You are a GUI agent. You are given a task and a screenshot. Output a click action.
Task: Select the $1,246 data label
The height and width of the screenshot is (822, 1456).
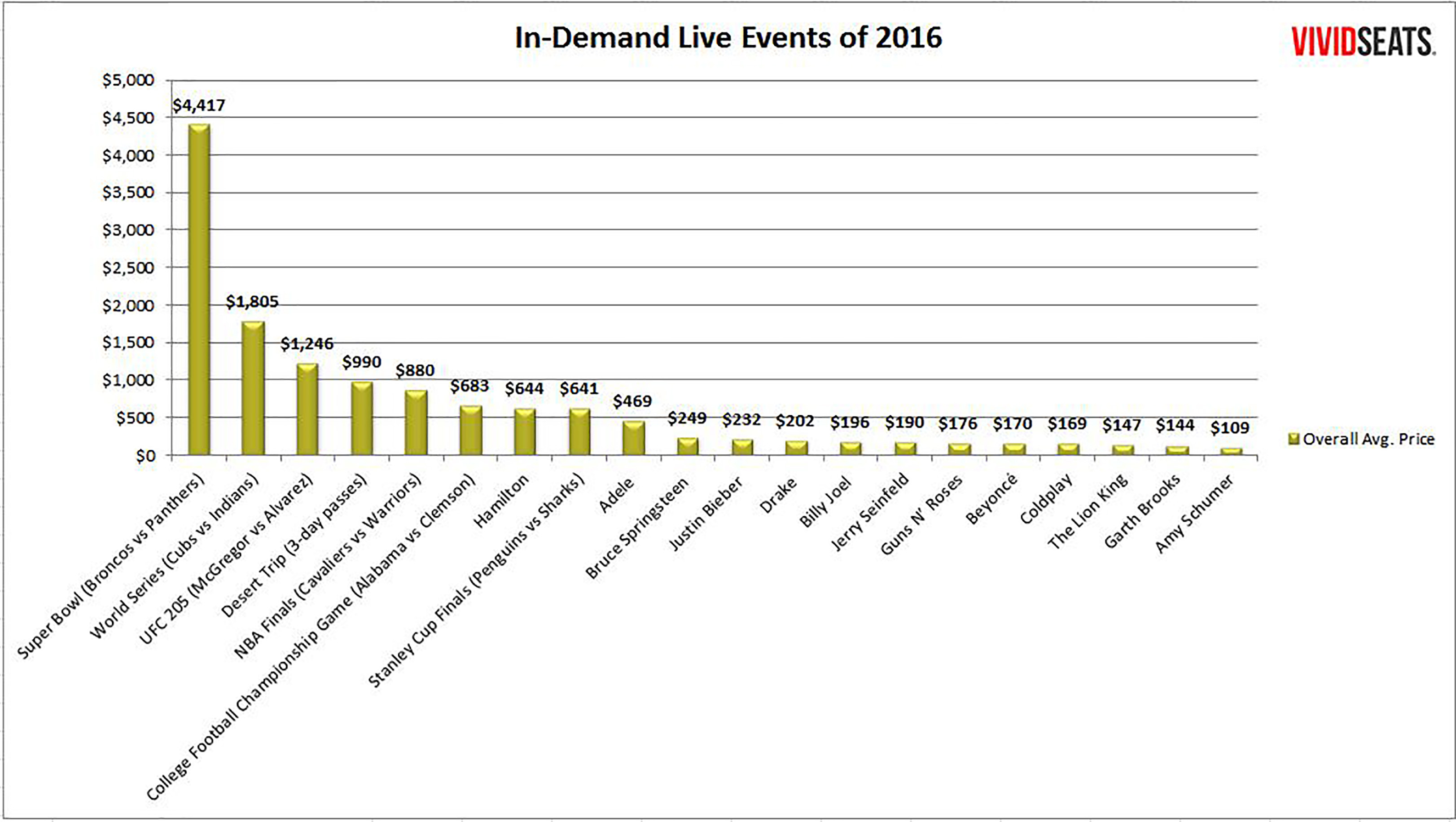[x=307, y=344]
